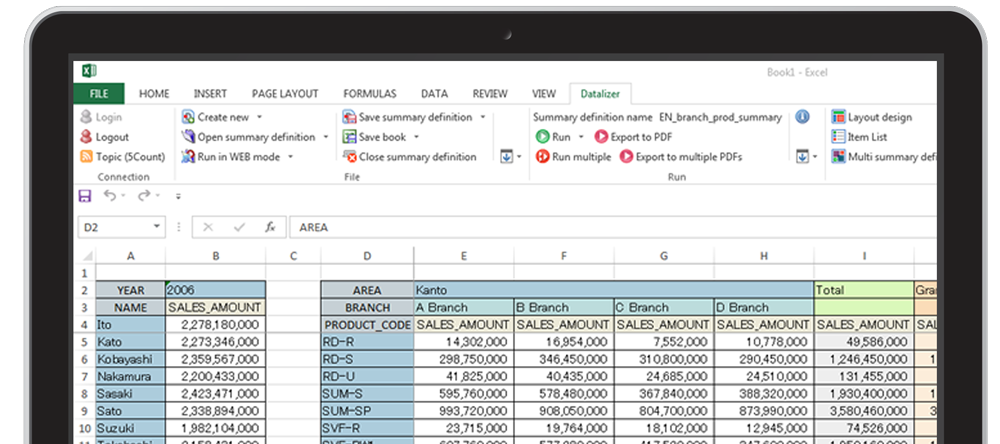This screenshot has height=444, width=1000.
Task: Click the Login icon in Connection group
Action: tap(86, 117)
